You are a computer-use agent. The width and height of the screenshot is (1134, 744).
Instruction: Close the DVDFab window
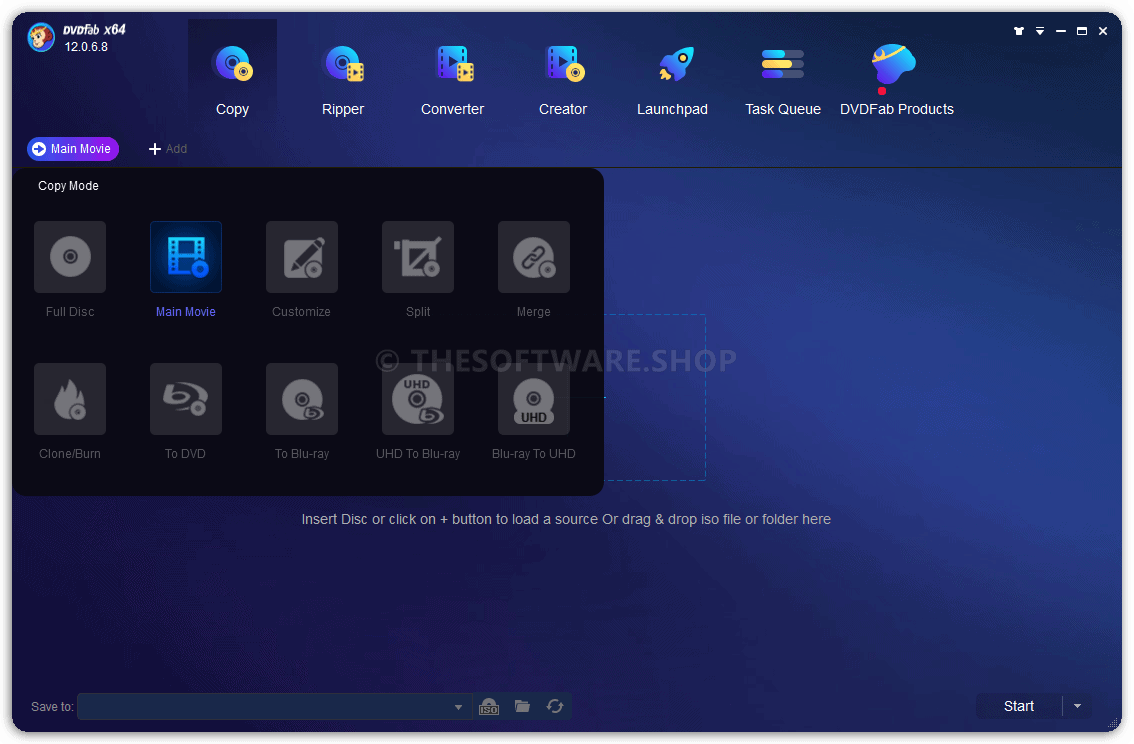click(x=1103, y=31)
